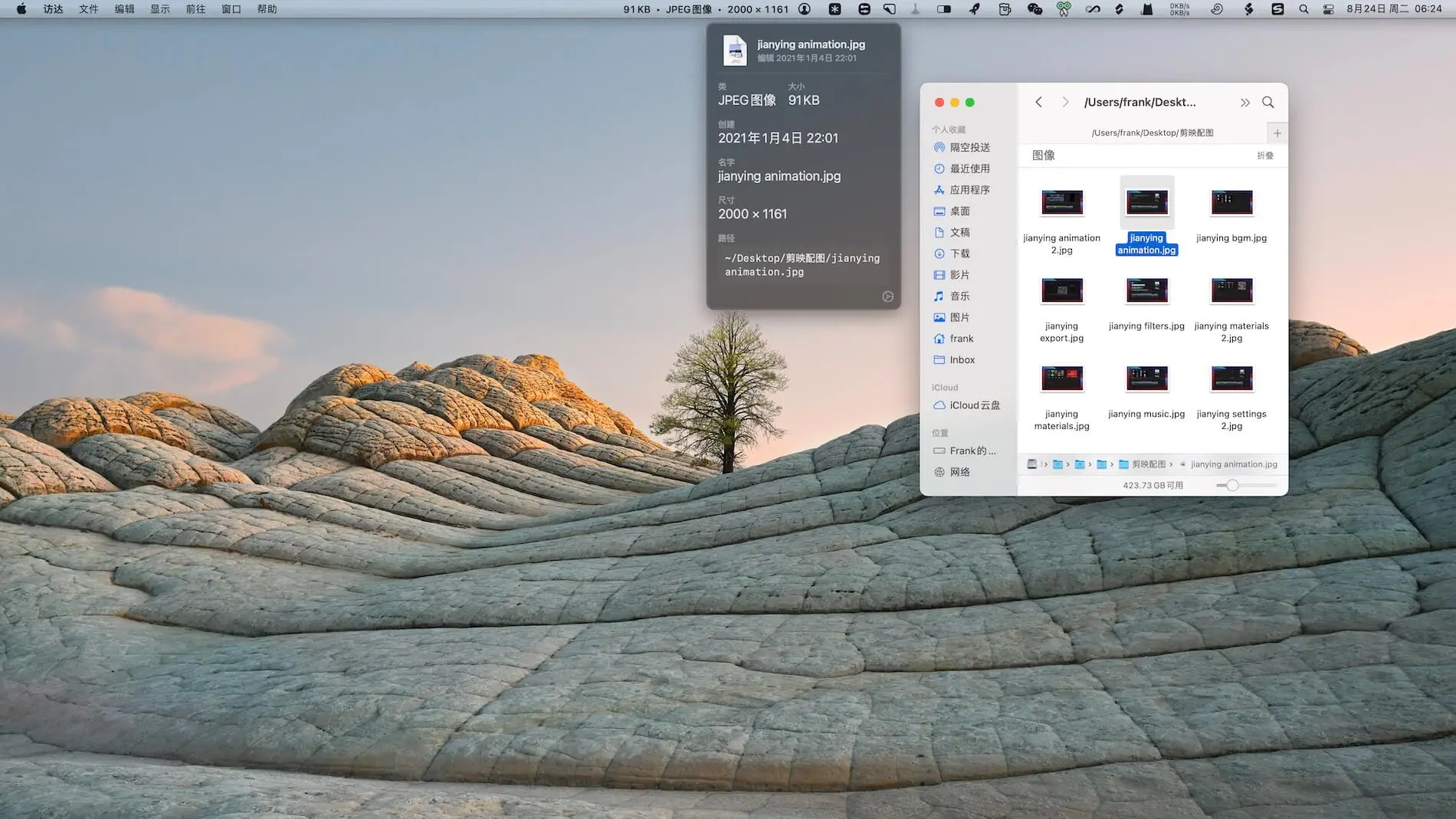This screenshot has width=1456, height=819.
Task: Click the rocket icon in menu bar
Action: [974, 9]
